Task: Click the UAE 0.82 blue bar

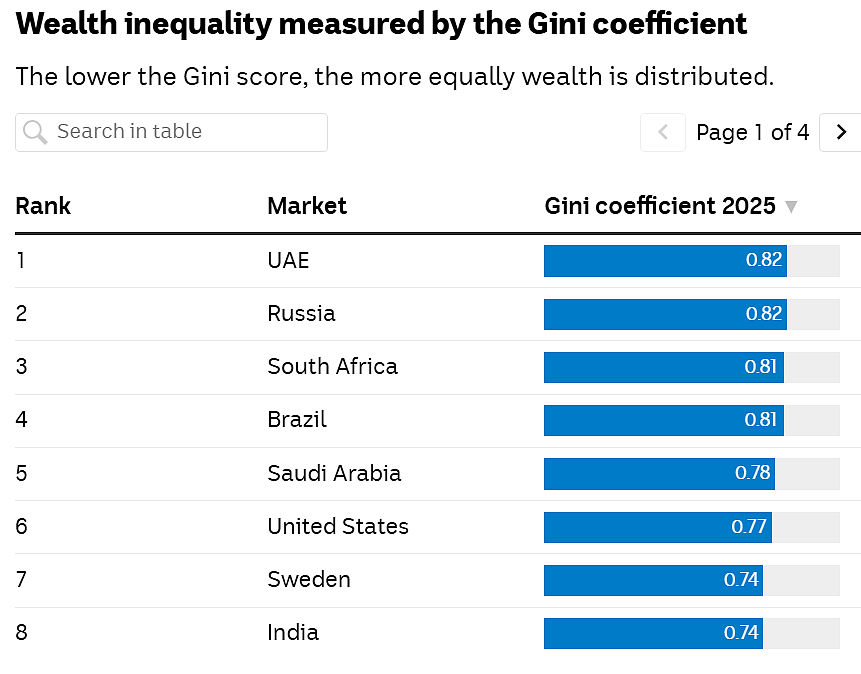Action: [666, 260]
